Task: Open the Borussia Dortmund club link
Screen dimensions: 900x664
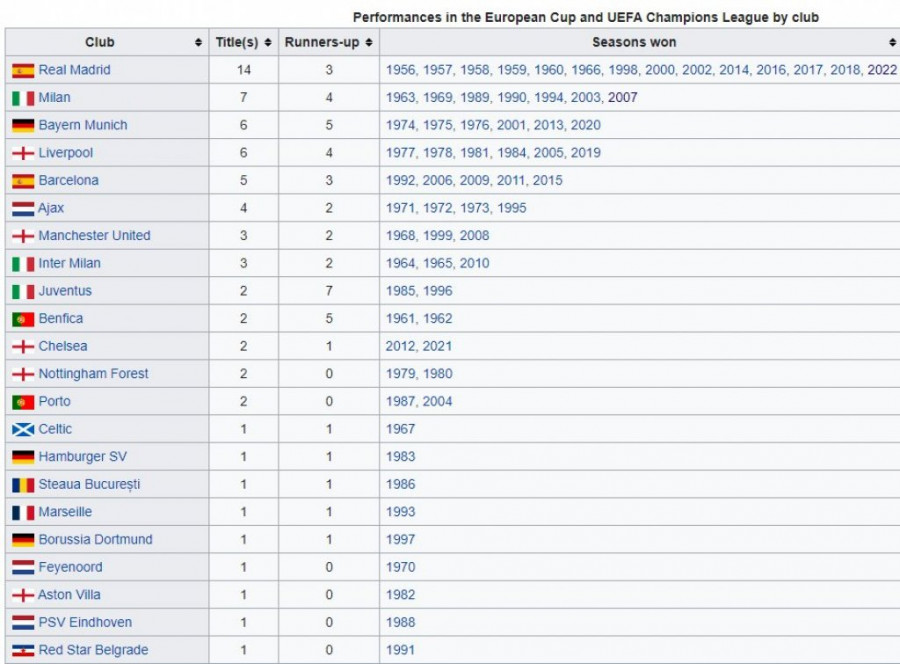Action: click(x=95, y=540)
